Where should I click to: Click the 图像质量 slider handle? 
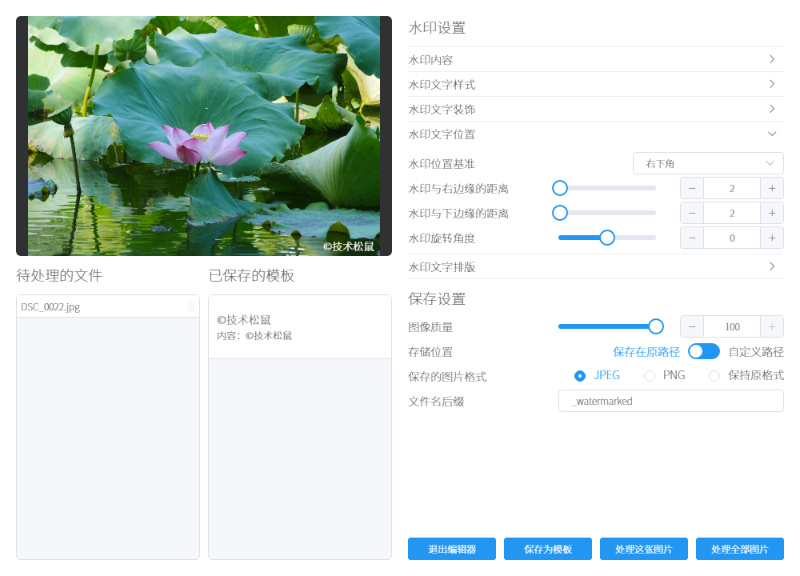(x=656, y=327)
